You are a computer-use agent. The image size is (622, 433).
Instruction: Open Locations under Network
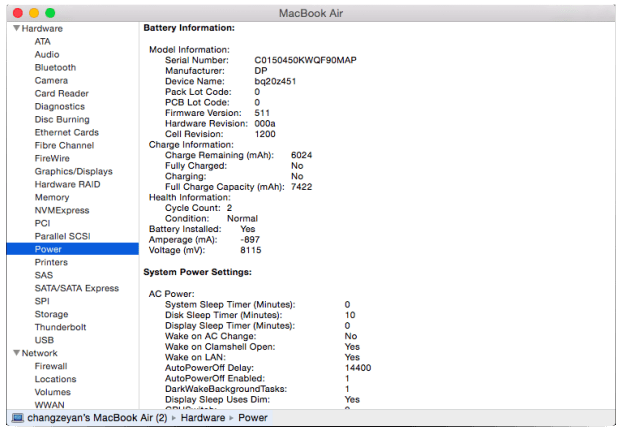[x=55, y=379]
